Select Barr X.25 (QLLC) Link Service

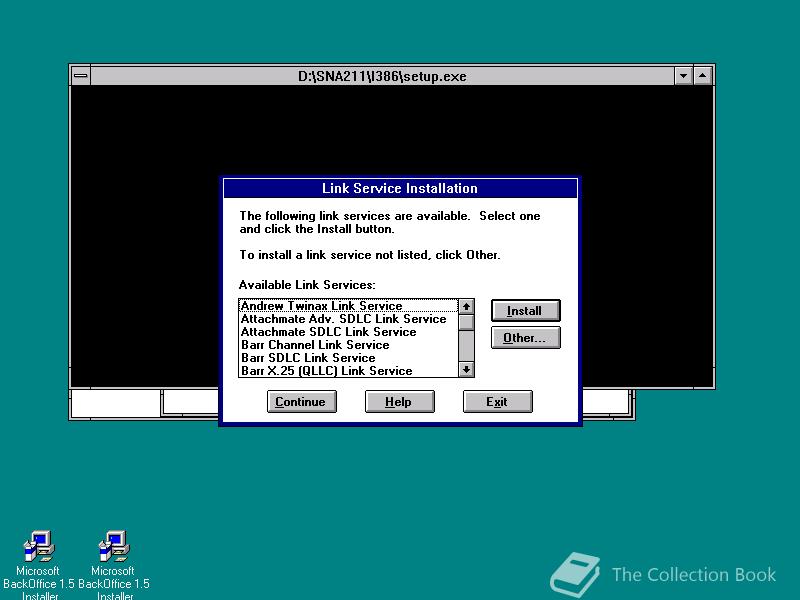click(x=348, y=371)
